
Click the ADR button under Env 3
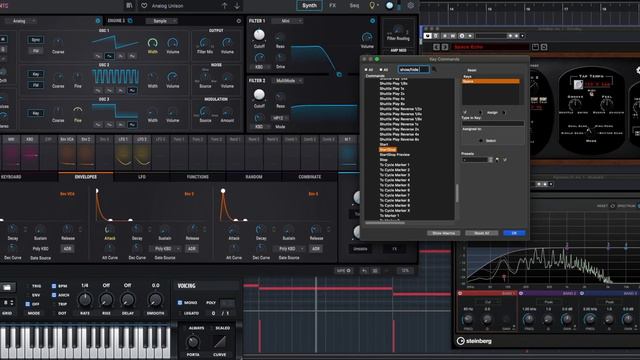click(316, 249)
